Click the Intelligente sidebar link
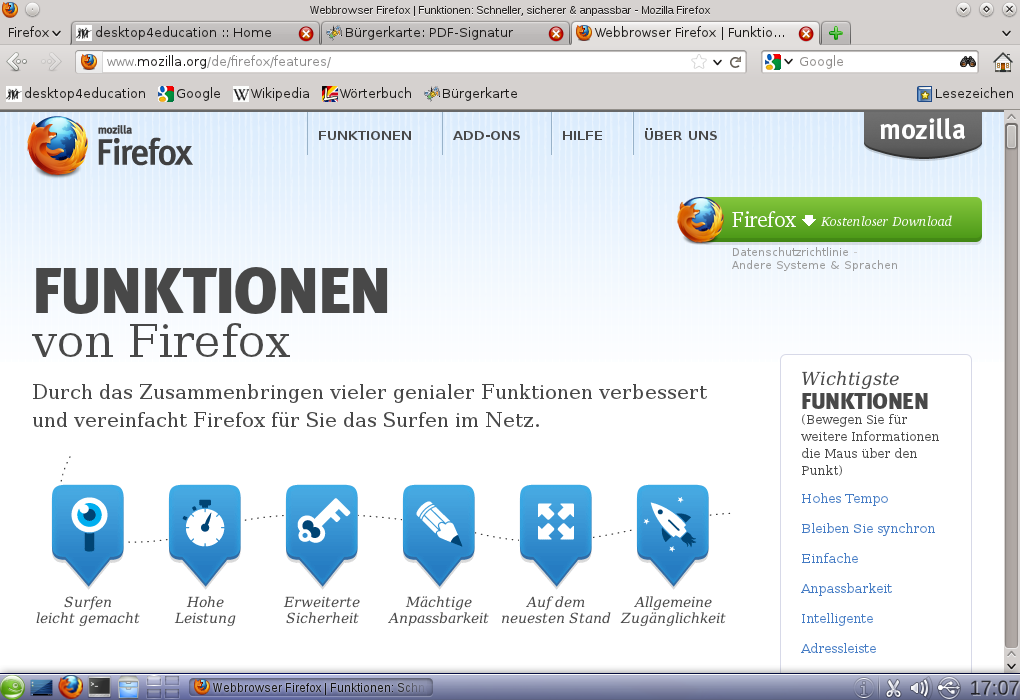The width and height of the screenshot is (1020, 700). pos(837,618)
